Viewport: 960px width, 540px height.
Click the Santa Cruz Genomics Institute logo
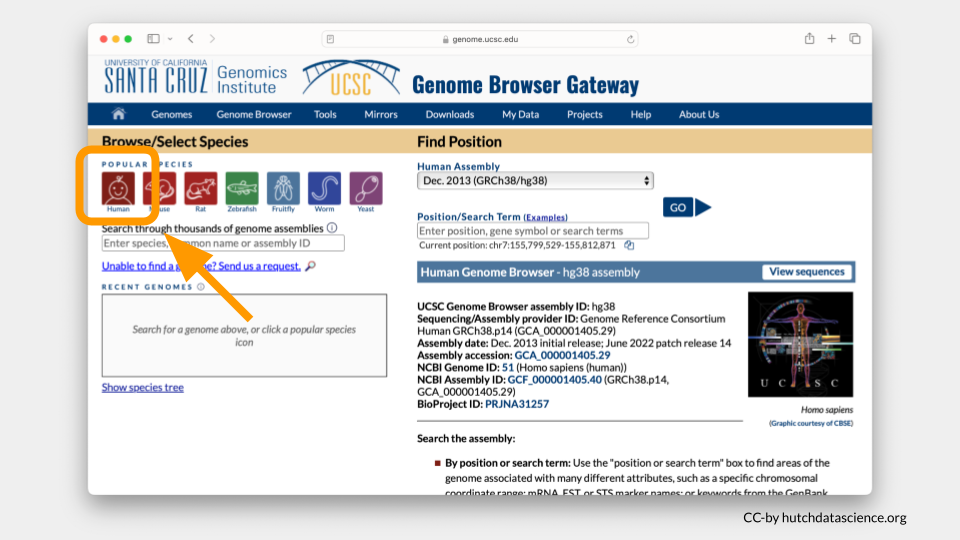(196, 77)
